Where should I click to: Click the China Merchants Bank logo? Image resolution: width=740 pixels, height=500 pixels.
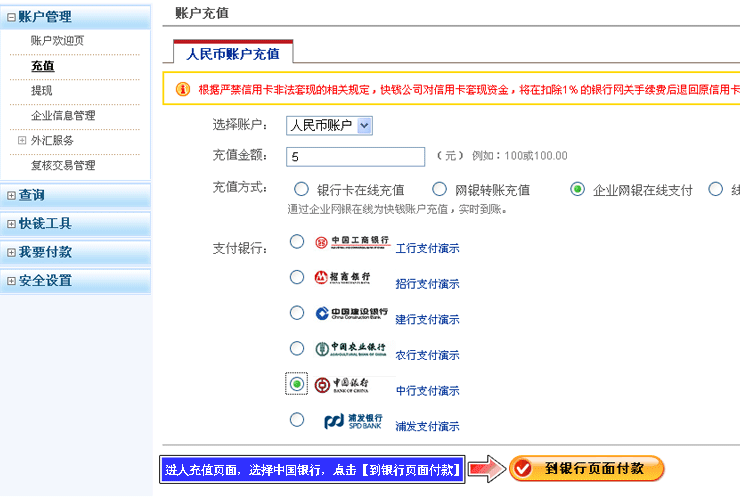click(343, 278)
